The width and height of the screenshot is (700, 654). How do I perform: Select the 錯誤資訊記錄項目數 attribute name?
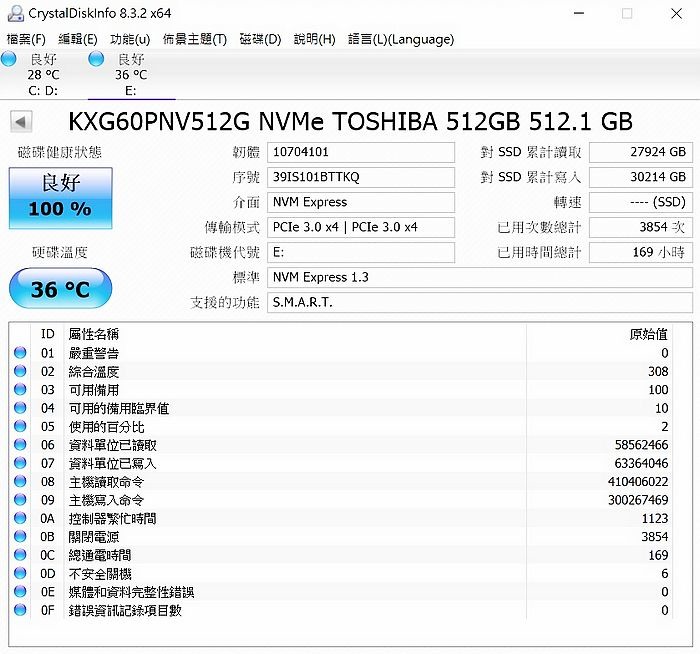[x=125, y=610]
